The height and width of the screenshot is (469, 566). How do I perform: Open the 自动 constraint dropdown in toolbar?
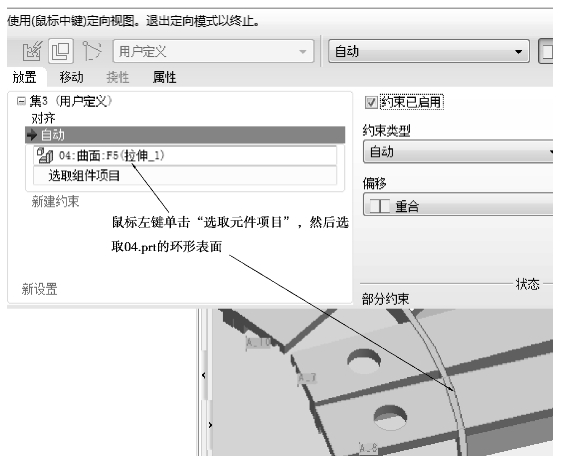(x=429, y=51)
